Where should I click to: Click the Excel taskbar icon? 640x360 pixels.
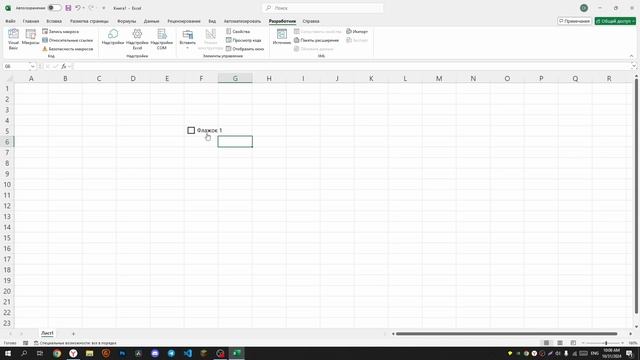pyautogui.click(x=237, y=353)
